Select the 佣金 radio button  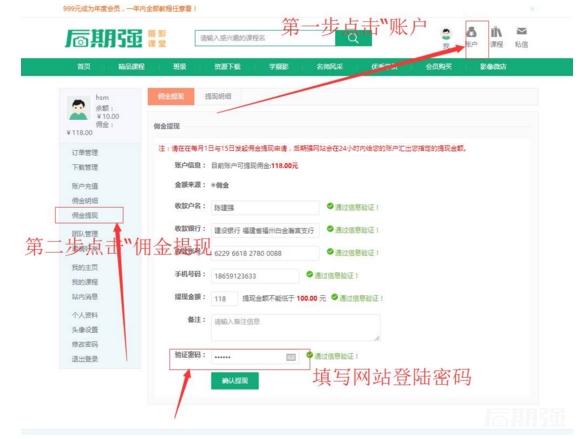coord(213,185)
